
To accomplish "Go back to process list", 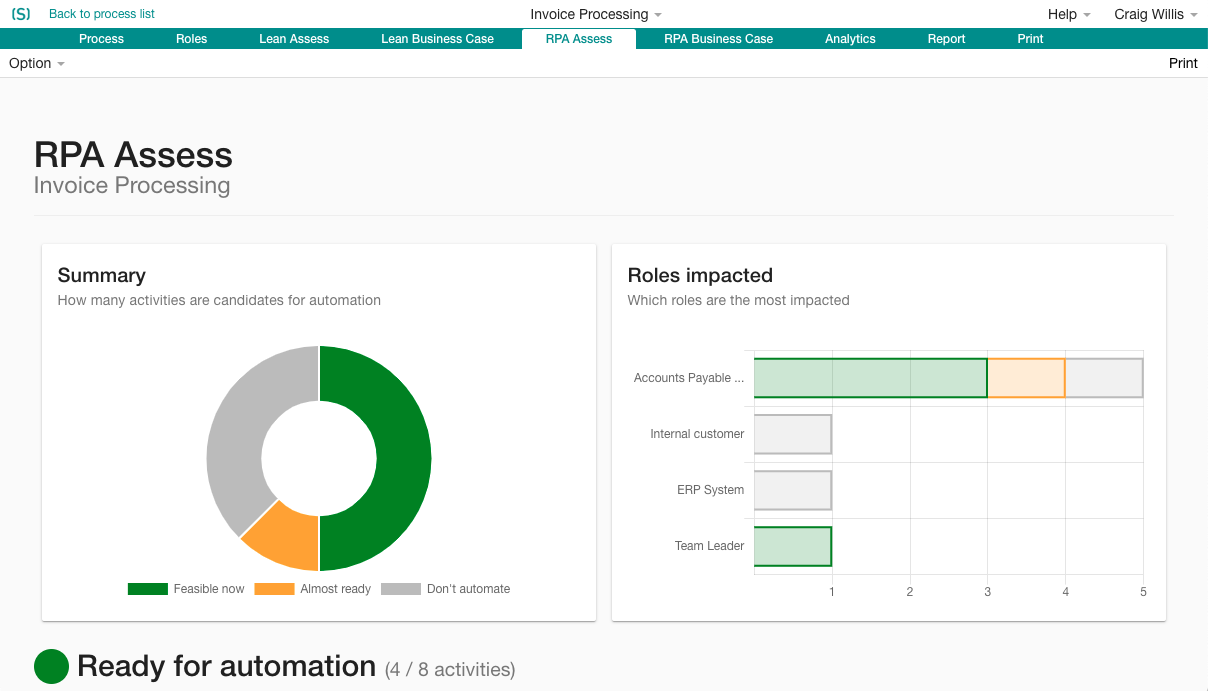I will (x=102, y=14).
